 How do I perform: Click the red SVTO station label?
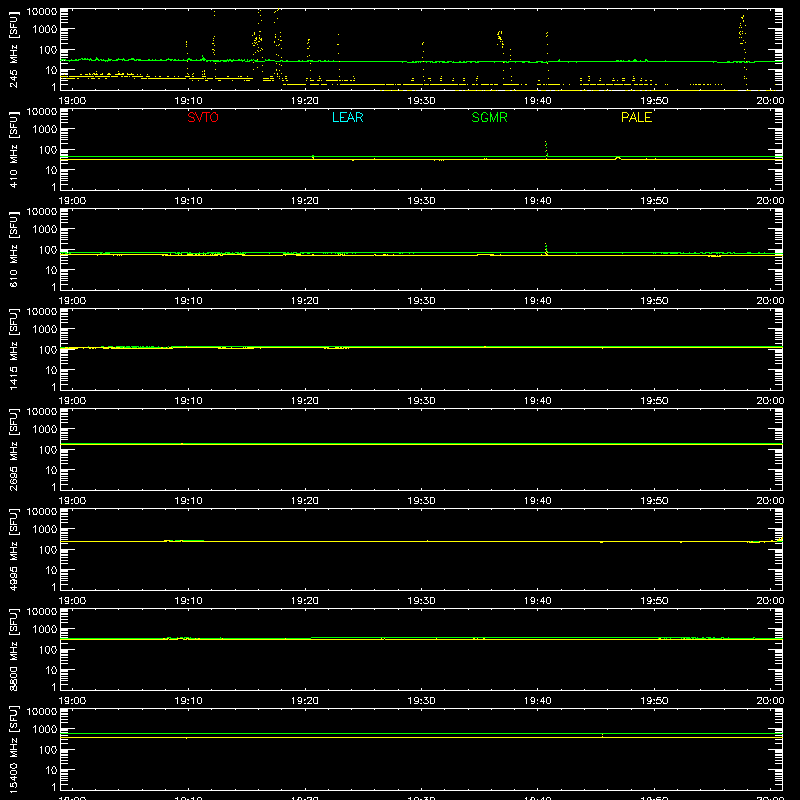tap(203, 117)
